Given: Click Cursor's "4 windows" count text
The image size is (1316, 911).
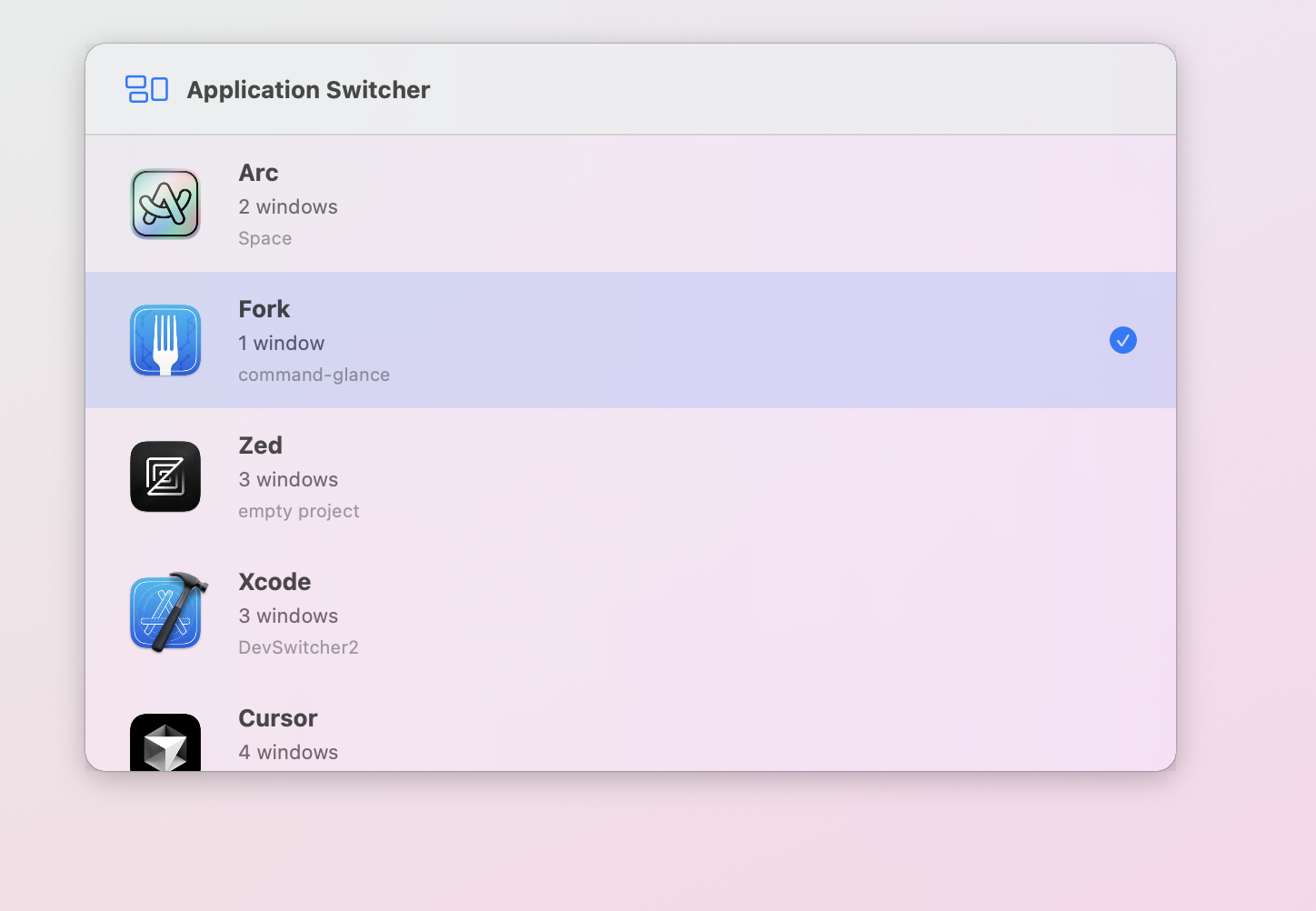Looking at the screenshot, I should [288, 753].
